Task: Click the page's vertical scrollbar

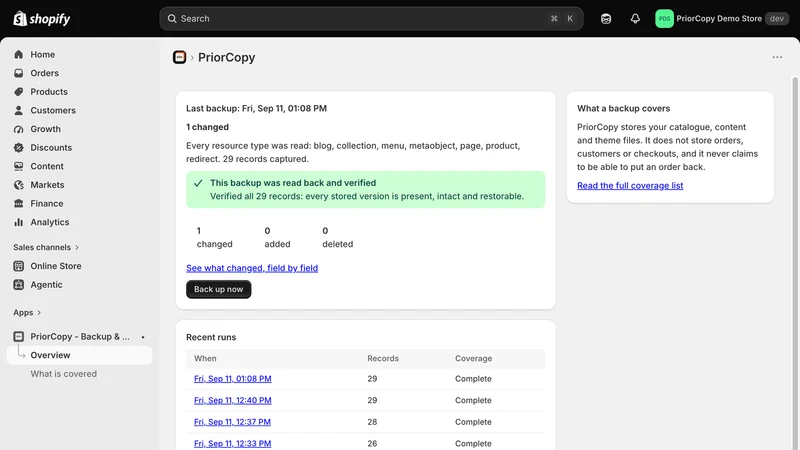Action: pos(795,263)
